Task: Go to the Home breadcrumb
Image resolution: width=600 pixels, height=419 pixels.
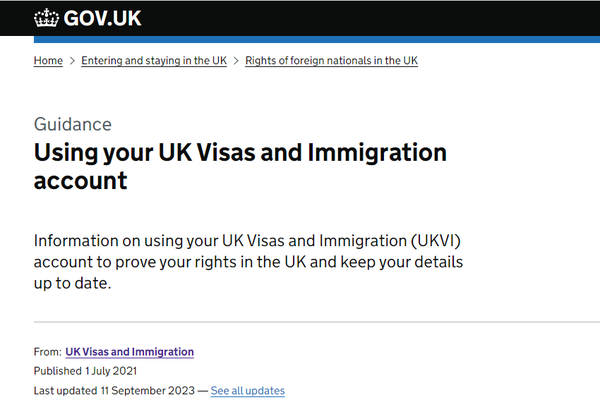Action: tap(48, 60)
